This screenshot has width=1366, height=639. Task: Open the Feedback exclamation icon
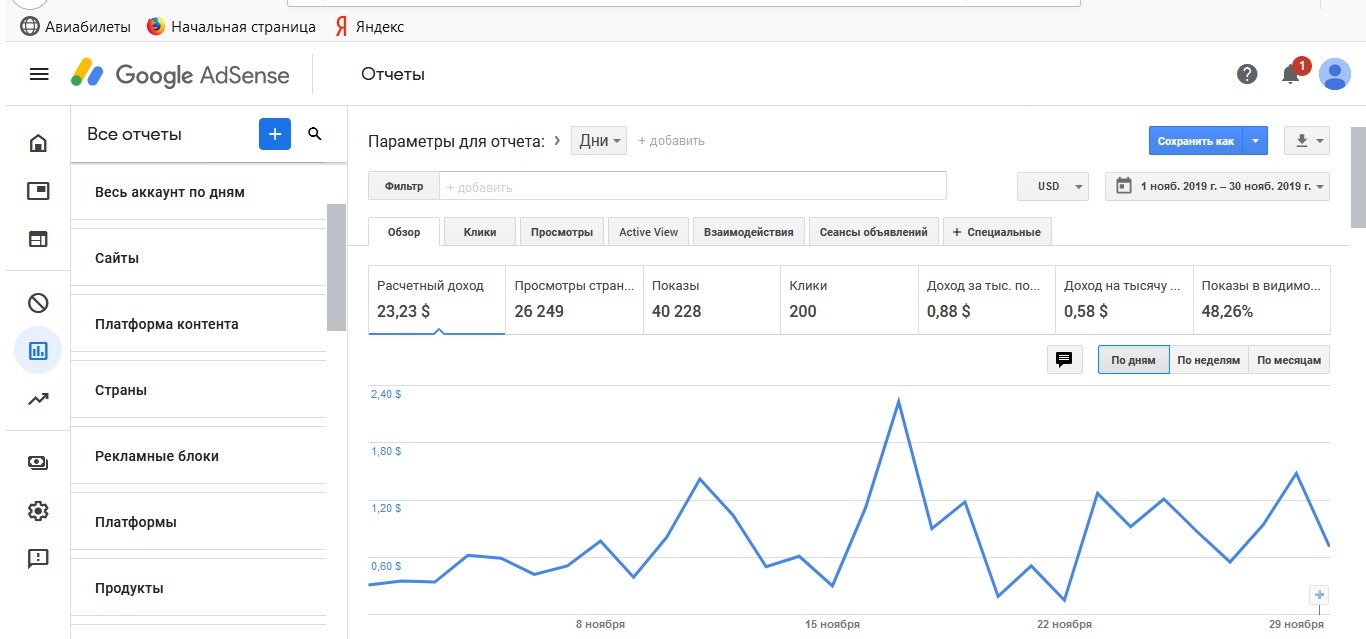click(x=38, y=559)
